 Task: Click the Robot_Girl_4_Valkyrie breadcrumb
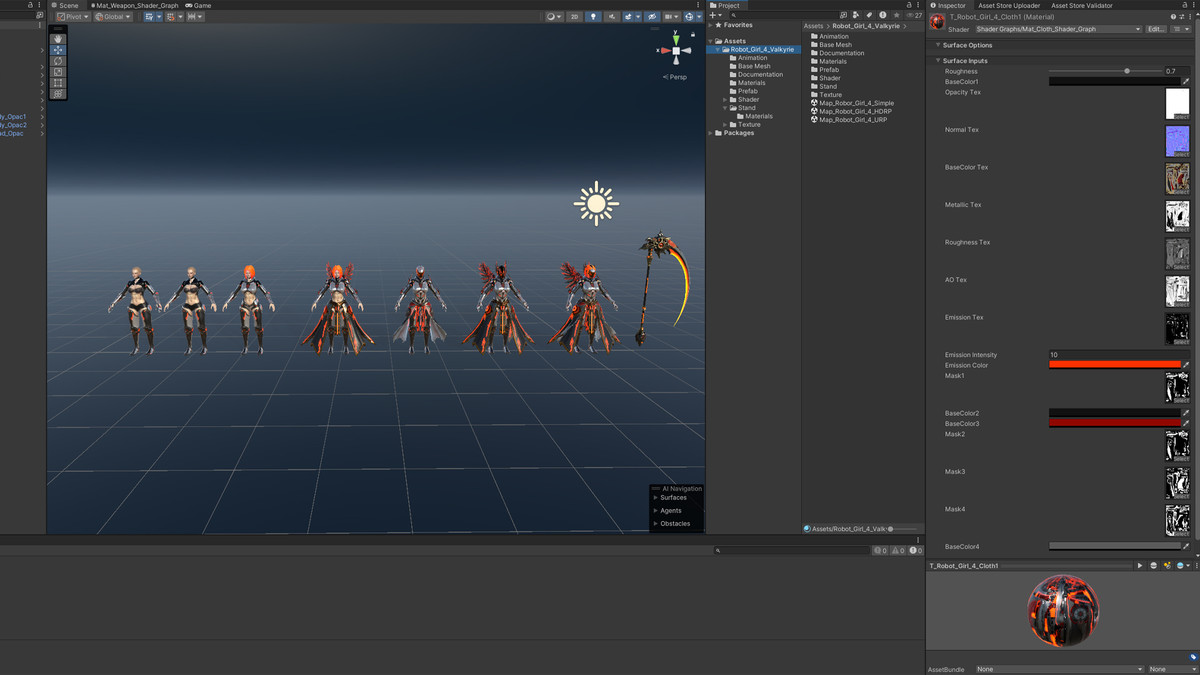coord(866,26)
